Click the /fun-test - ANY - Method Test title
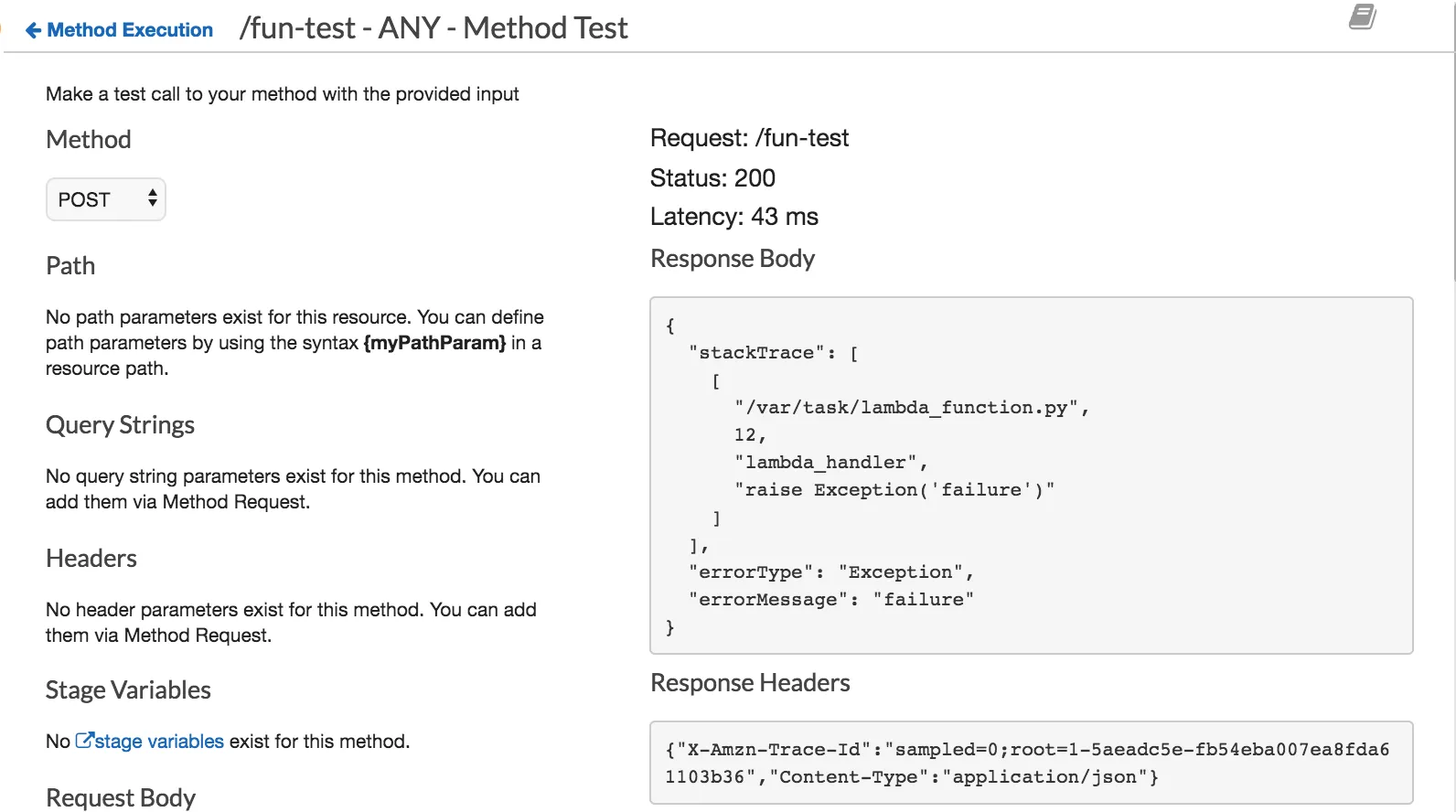 click(x=434, y=28)
